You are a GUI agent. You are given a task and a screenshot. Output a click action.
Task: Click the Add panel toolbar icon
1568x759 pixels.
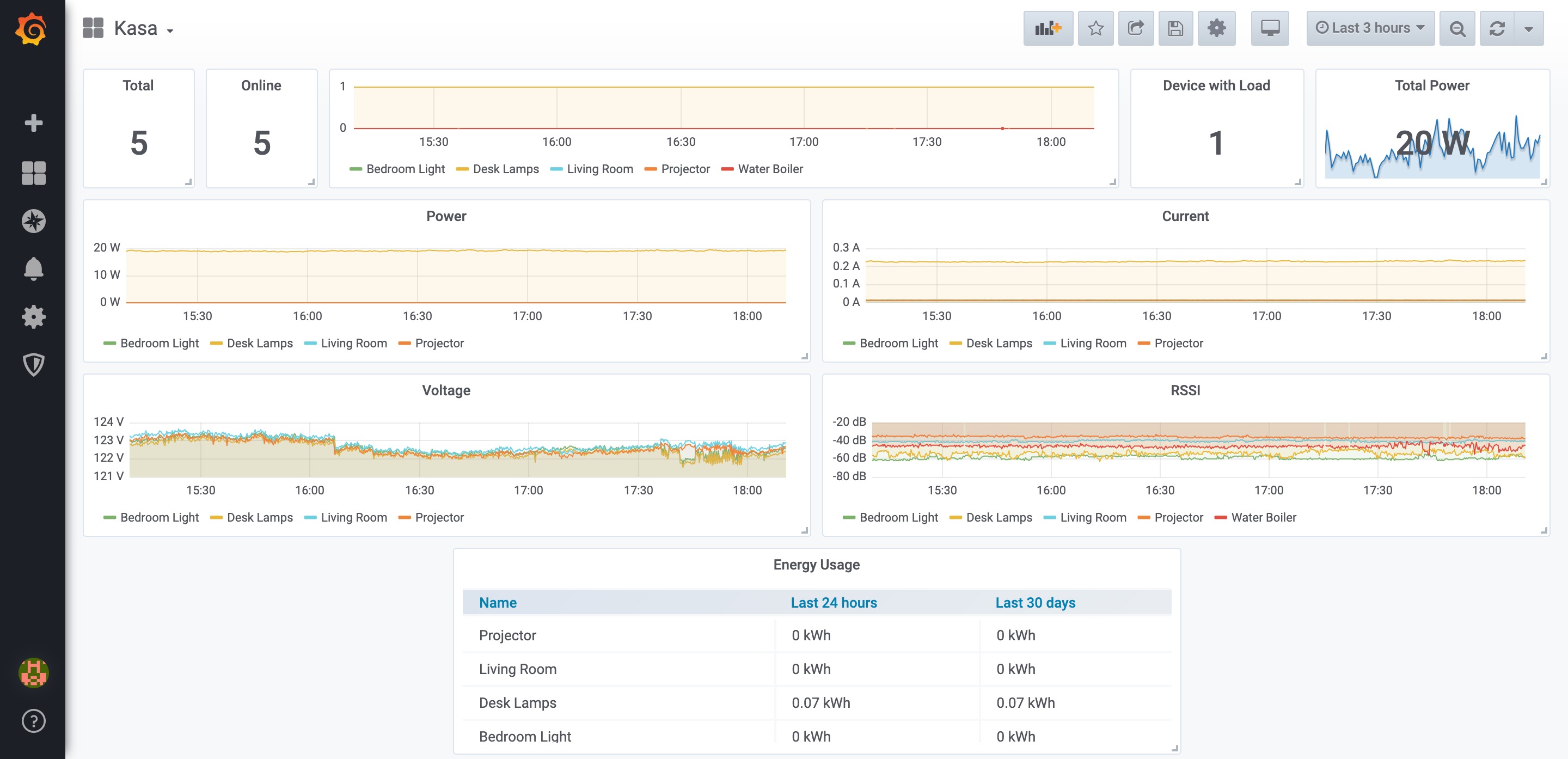coord(1048,28)
